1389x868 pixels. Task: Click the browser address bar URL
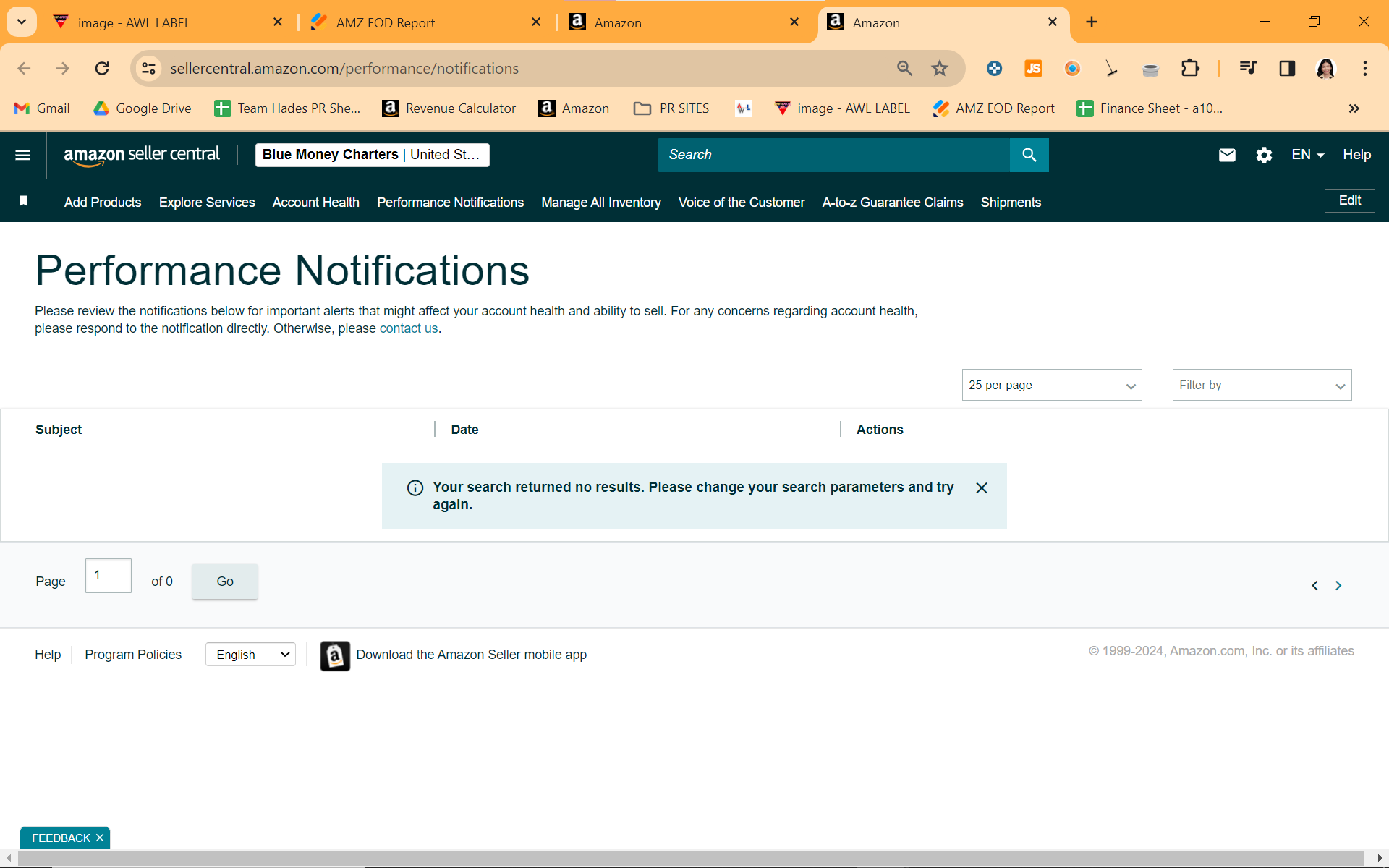(344, 68)
